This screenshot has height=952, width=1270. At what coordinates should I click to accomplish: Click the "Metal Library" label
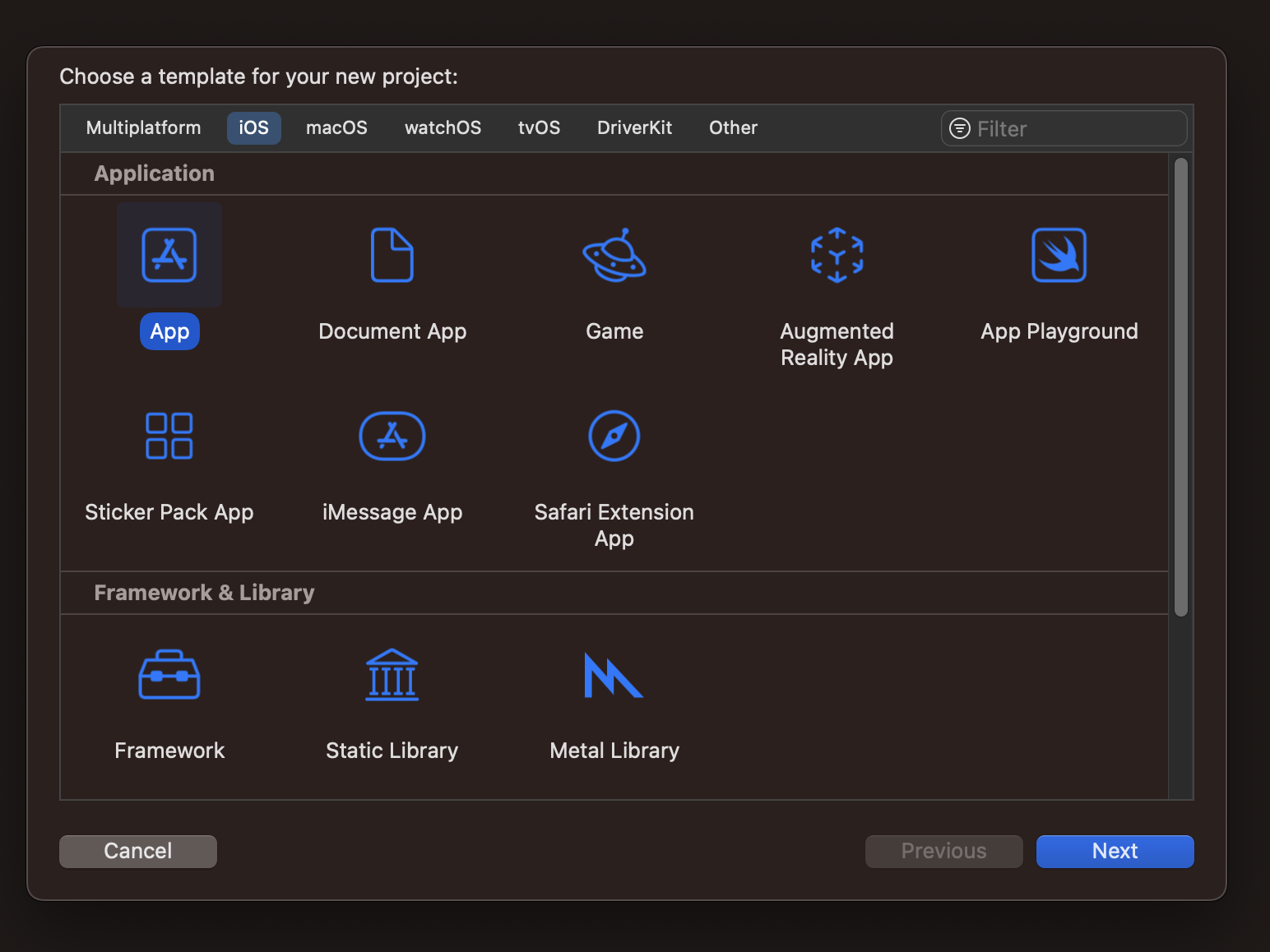614,751
